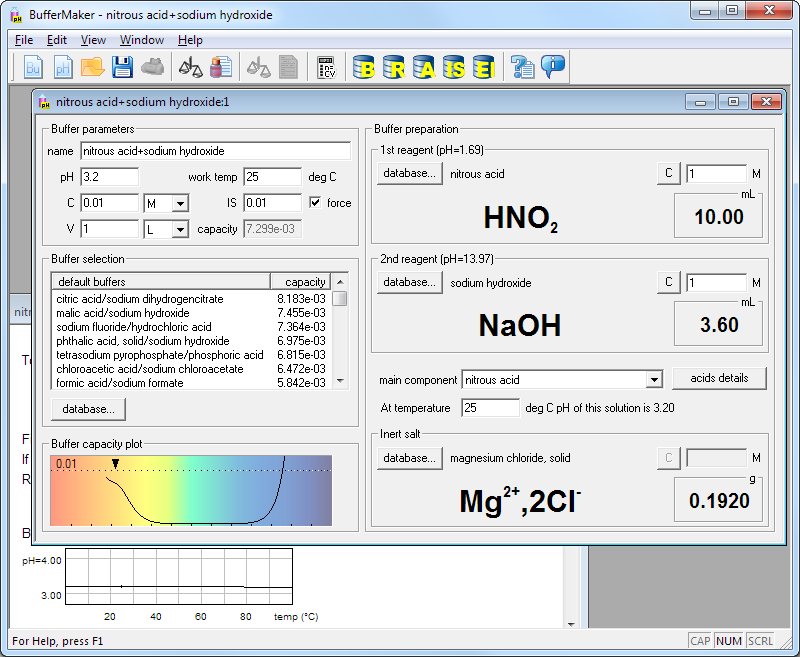Uncheck the force ionic strength checkbox
The width and height of the screenshot is (800, 657).
[x=315, y=203]
